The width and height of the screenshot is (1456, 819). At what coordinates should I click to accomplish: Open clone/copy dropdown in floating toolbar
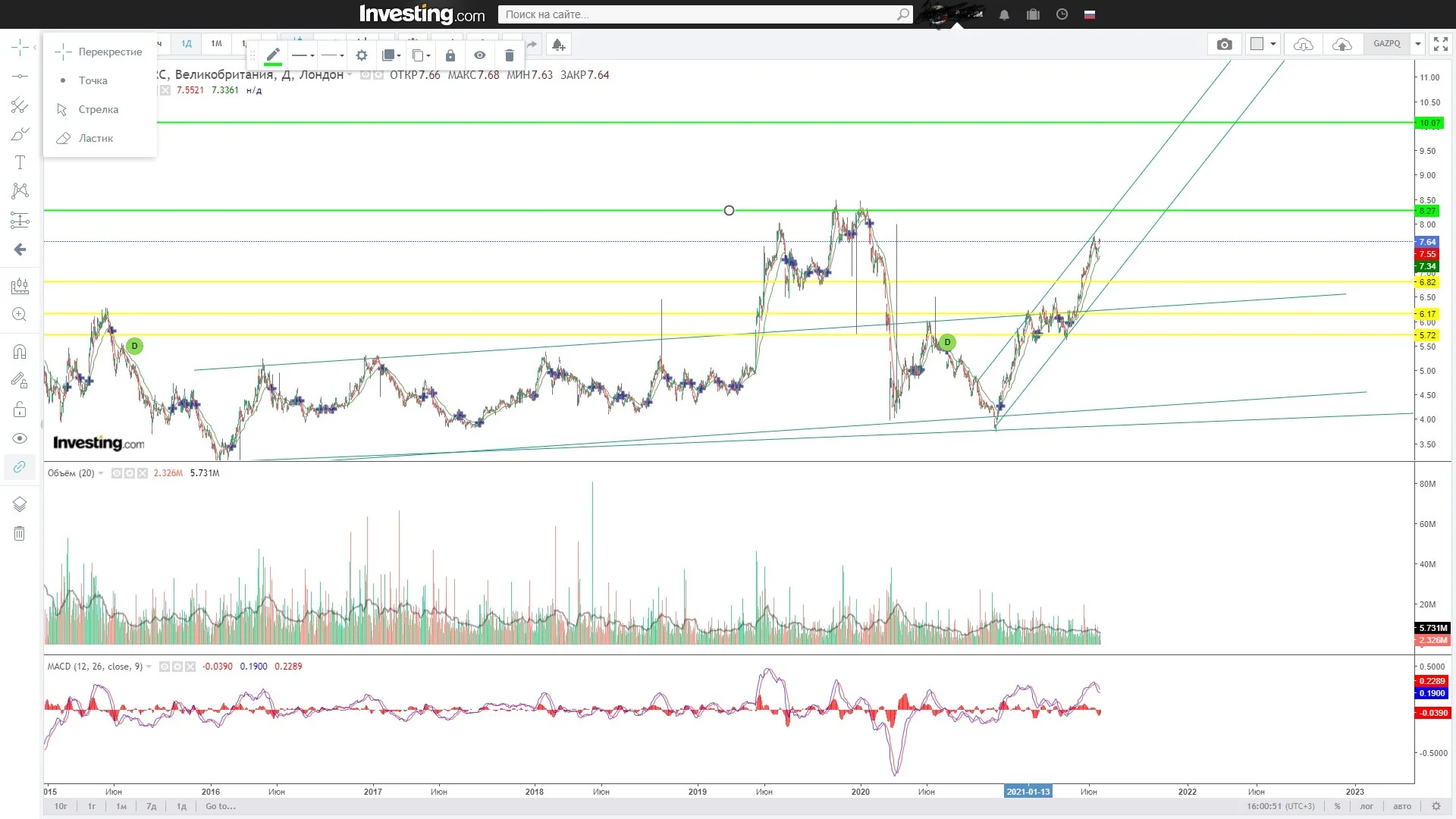point(421,55)
